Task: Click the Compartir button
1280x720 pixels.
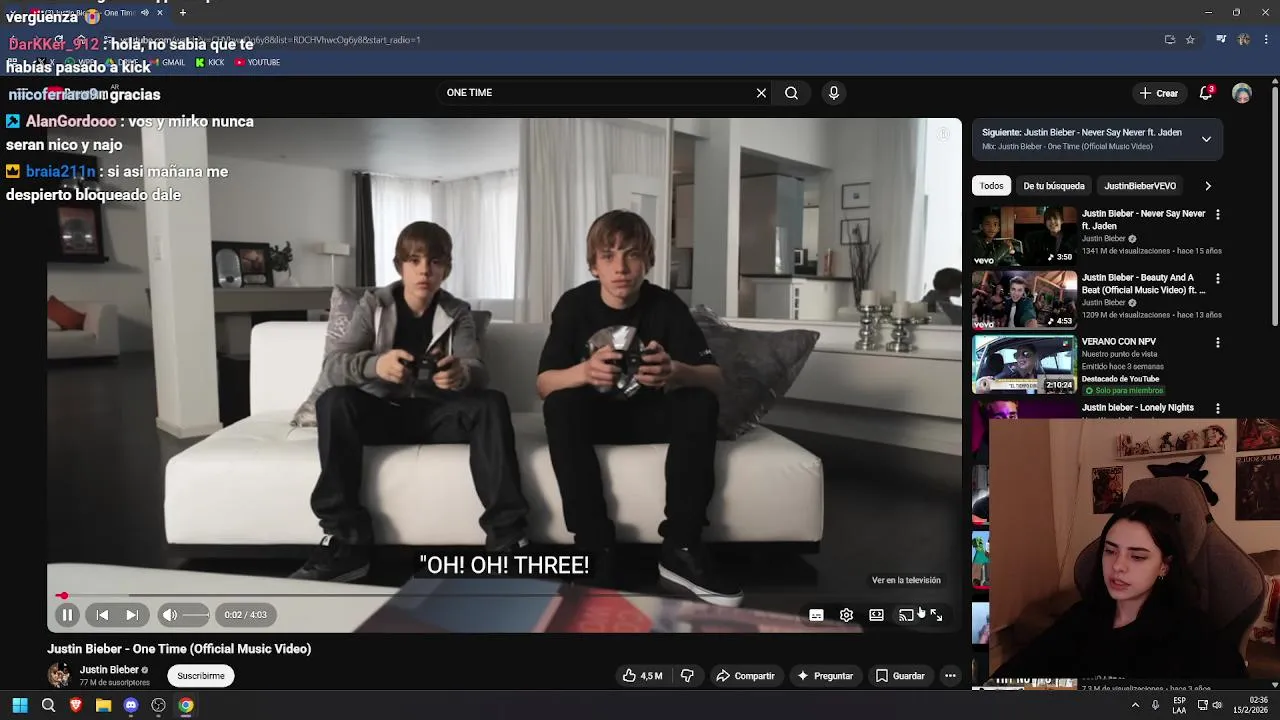Action: click(x=745, y=676)
